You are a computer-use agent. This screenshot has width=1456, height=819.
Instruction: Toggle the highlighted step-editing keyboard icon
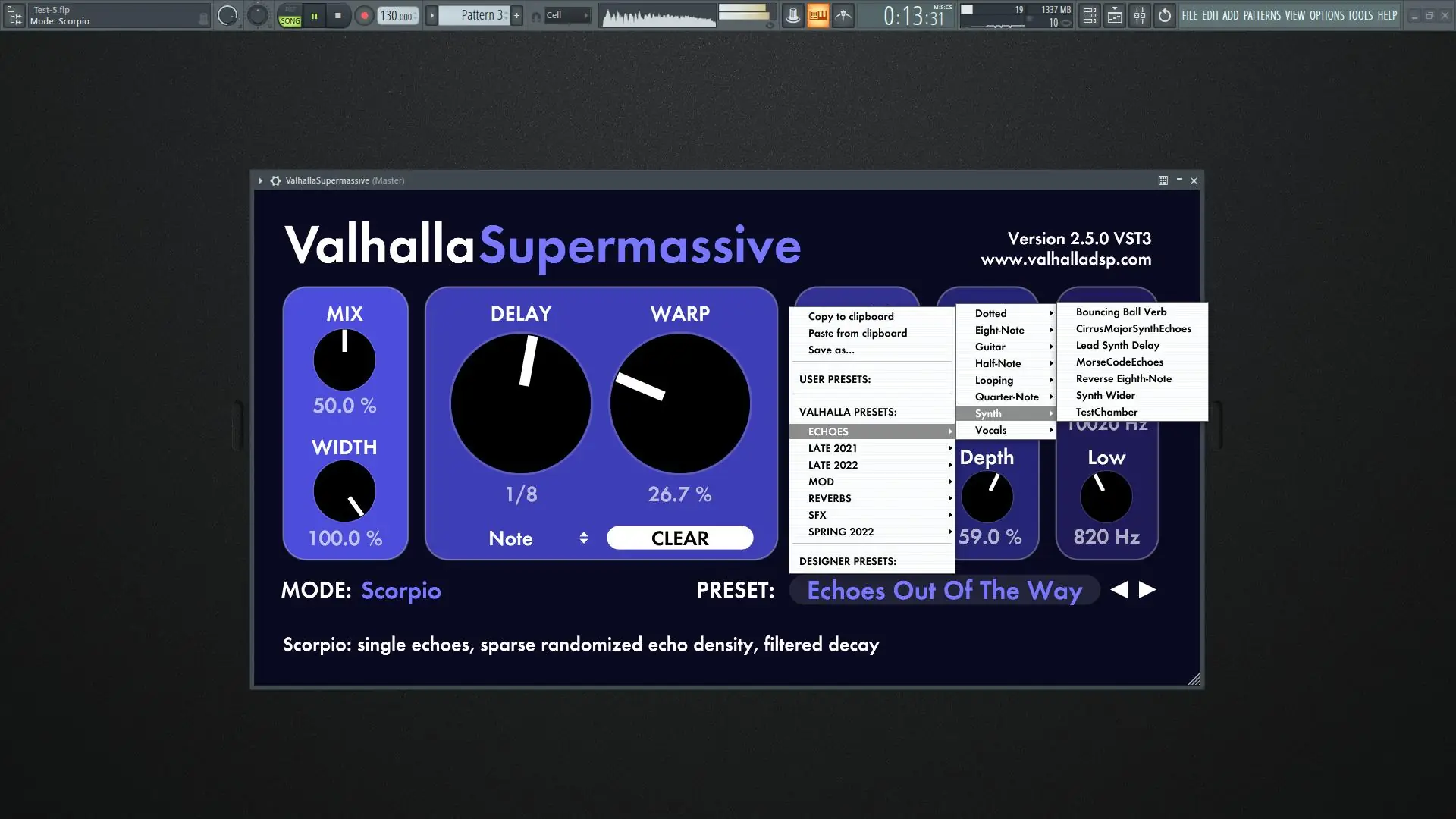[x=817, y=15]
